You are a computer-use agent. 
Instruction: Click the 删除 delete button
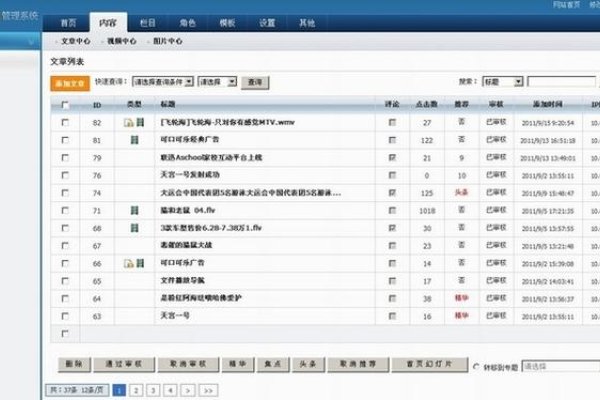pyautogui.click(x=74, y=364)
